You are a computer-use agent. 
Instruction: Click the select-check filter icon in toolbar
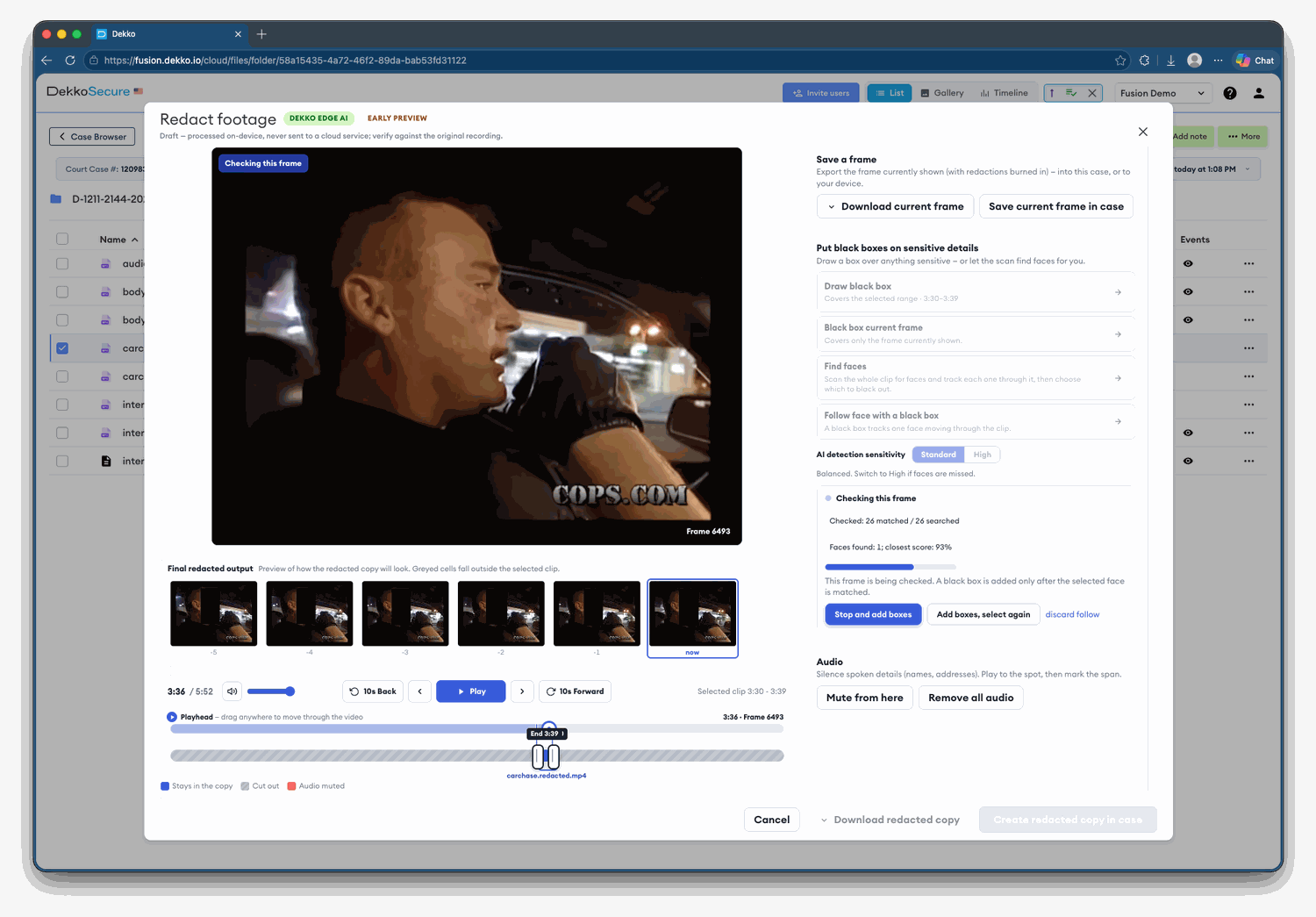[x=1071, y=93]
